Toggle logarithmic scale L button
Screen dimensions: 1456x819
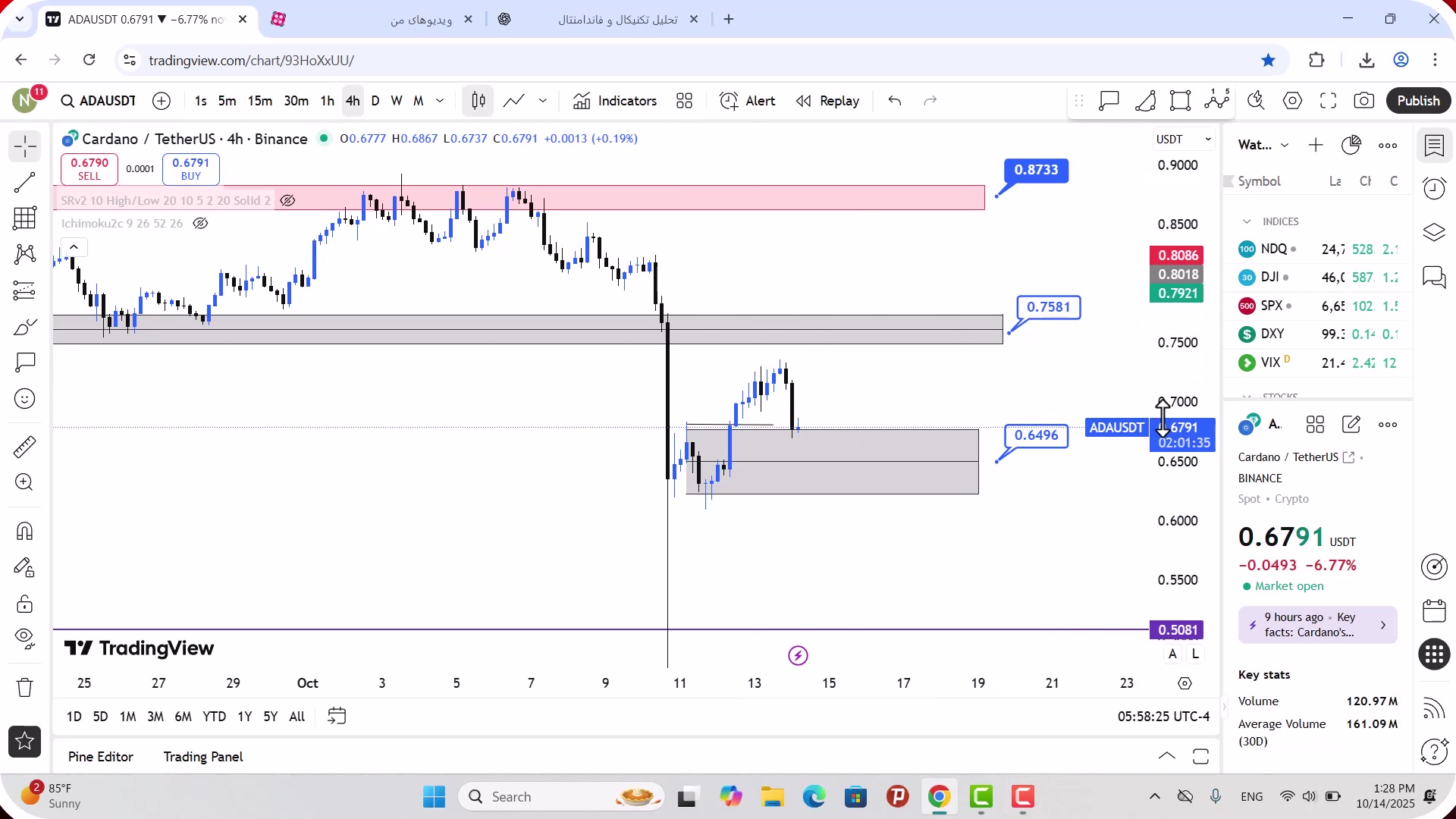1195,654
